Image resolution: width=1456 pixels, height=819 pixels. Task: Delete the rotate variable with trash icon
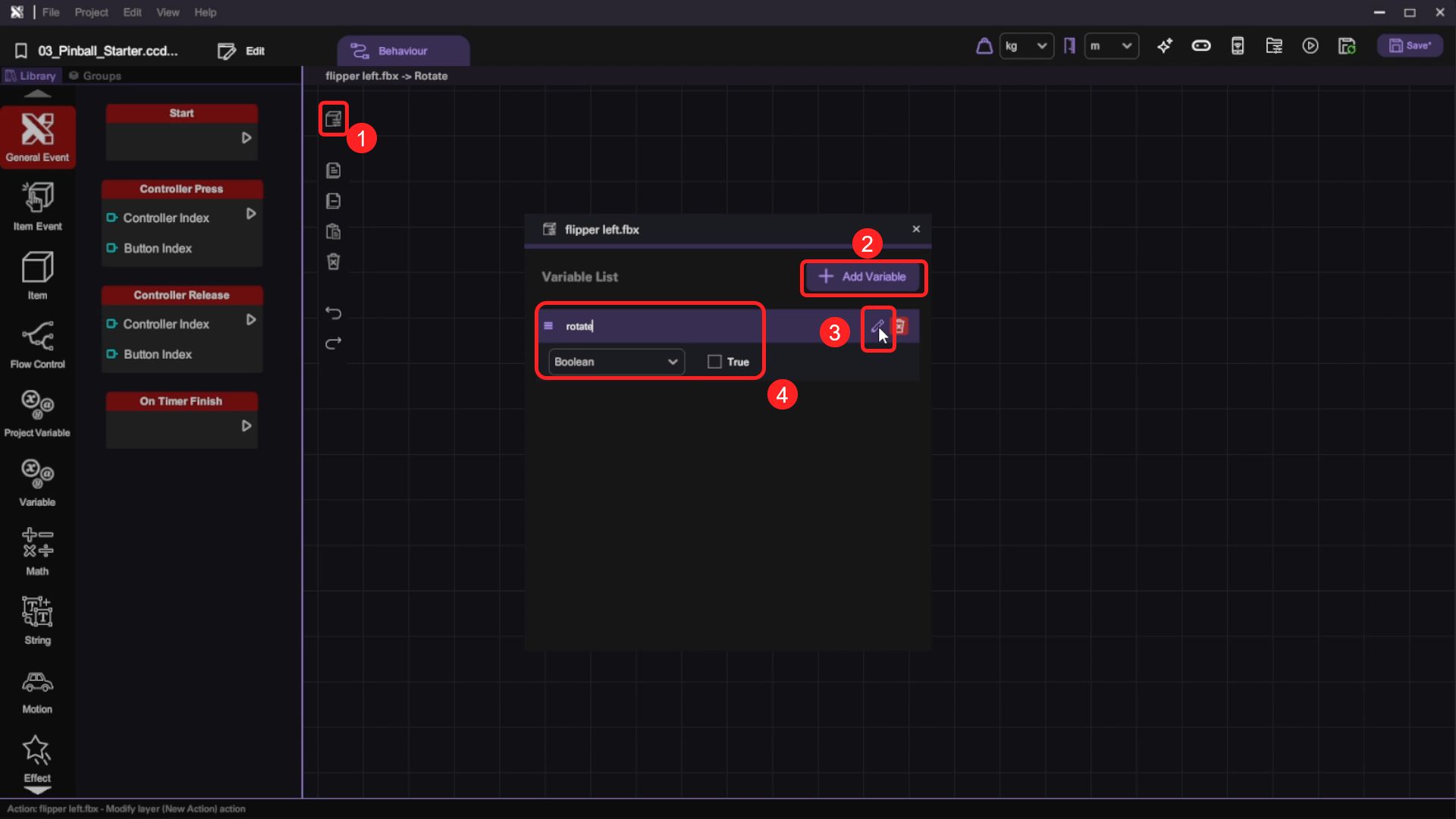(900, 326)
